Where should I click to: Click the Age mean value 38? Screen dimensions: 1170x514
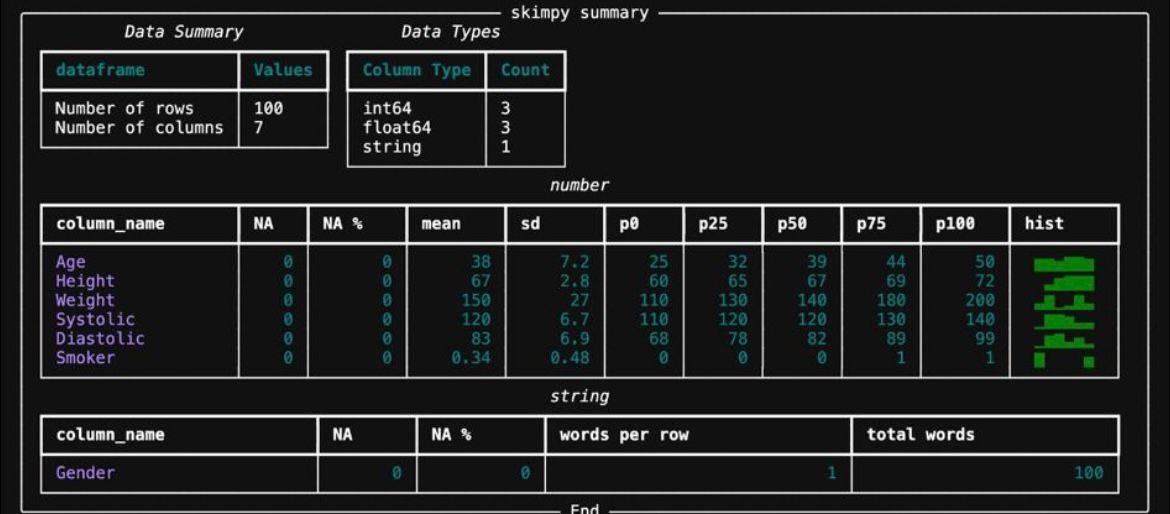coord(481,262)
